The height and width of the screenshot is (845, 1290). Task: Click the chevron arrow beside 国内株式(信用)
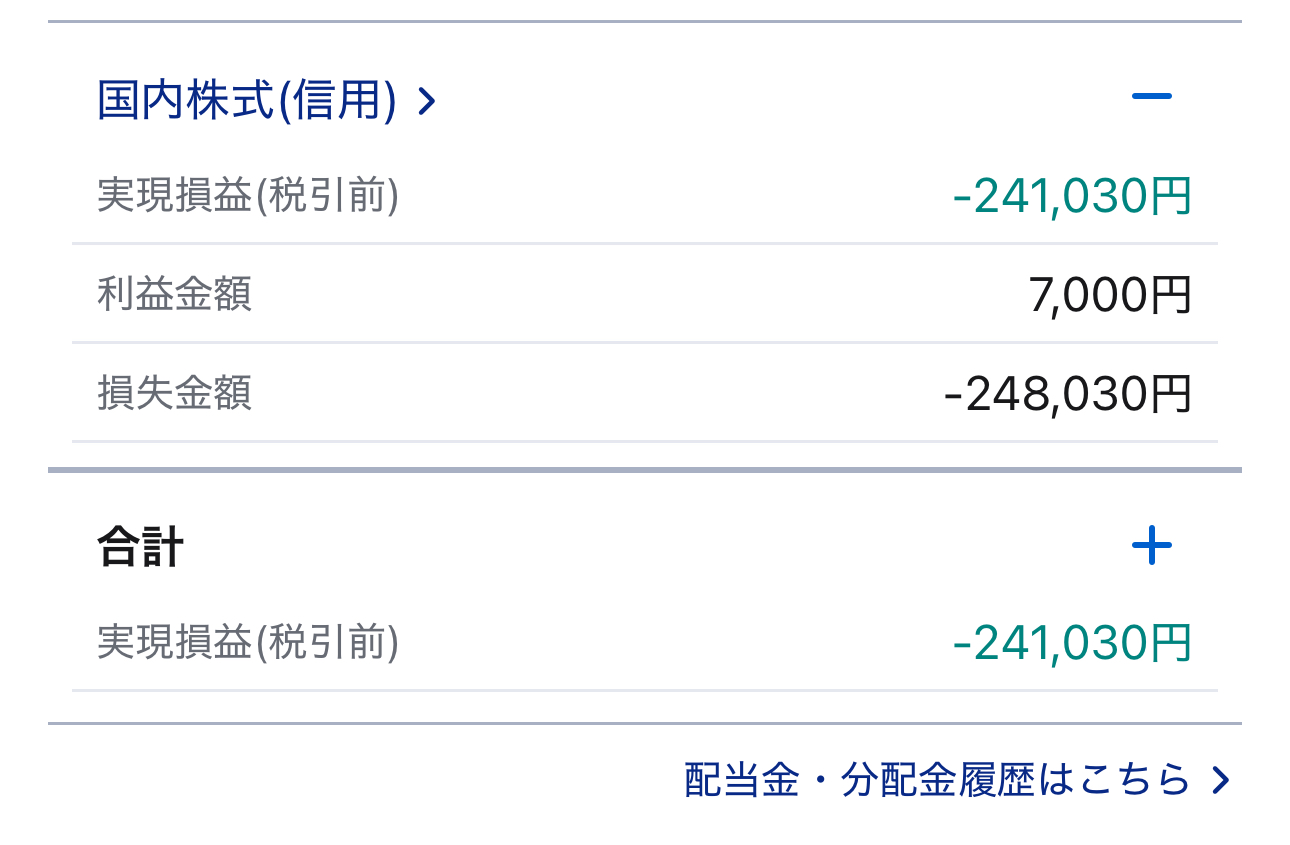tap(427, 101)
